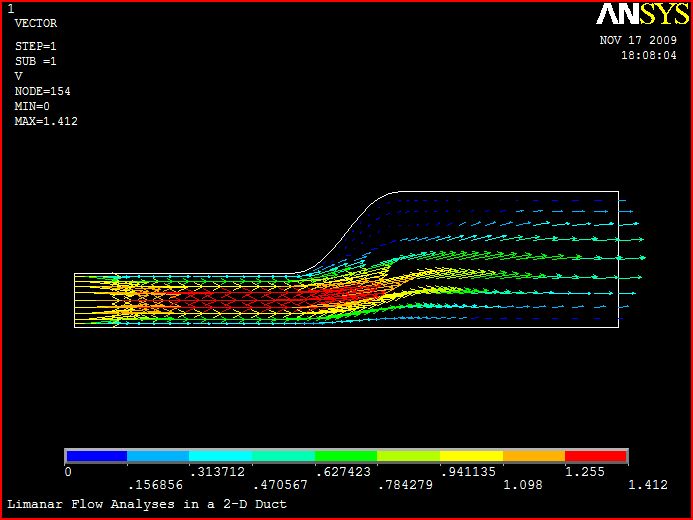Click the .627423 legend value label

point(341,472)
